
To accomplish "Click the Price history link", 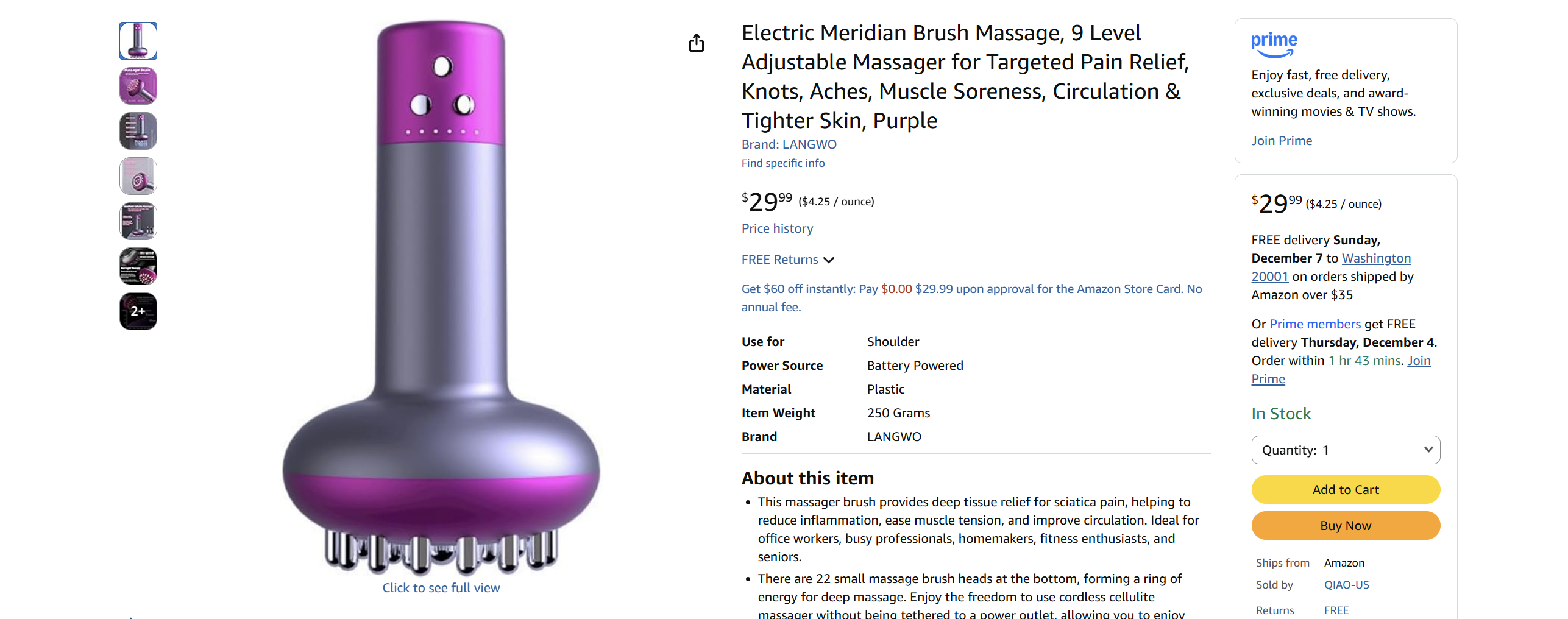I will click(x=777, y=228).
